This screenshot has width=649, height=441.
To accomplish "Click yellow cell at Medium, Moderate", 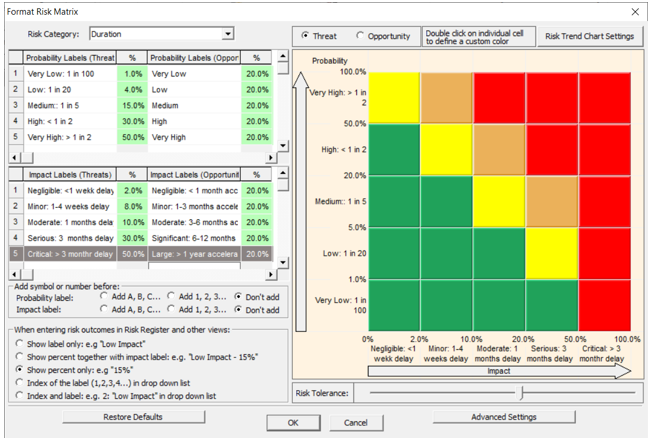I will pyautogui.click(x=499, y=202).
